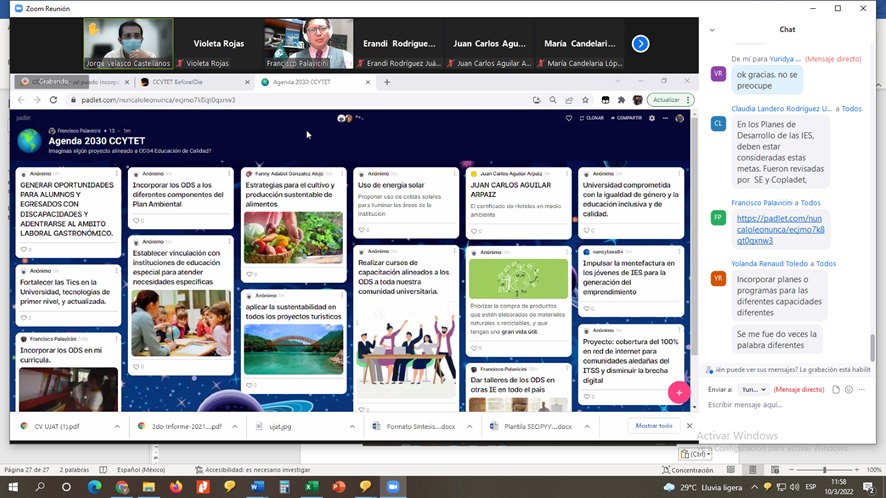Like the 'Impulsar la mentefactura' post

click(587, 308)
